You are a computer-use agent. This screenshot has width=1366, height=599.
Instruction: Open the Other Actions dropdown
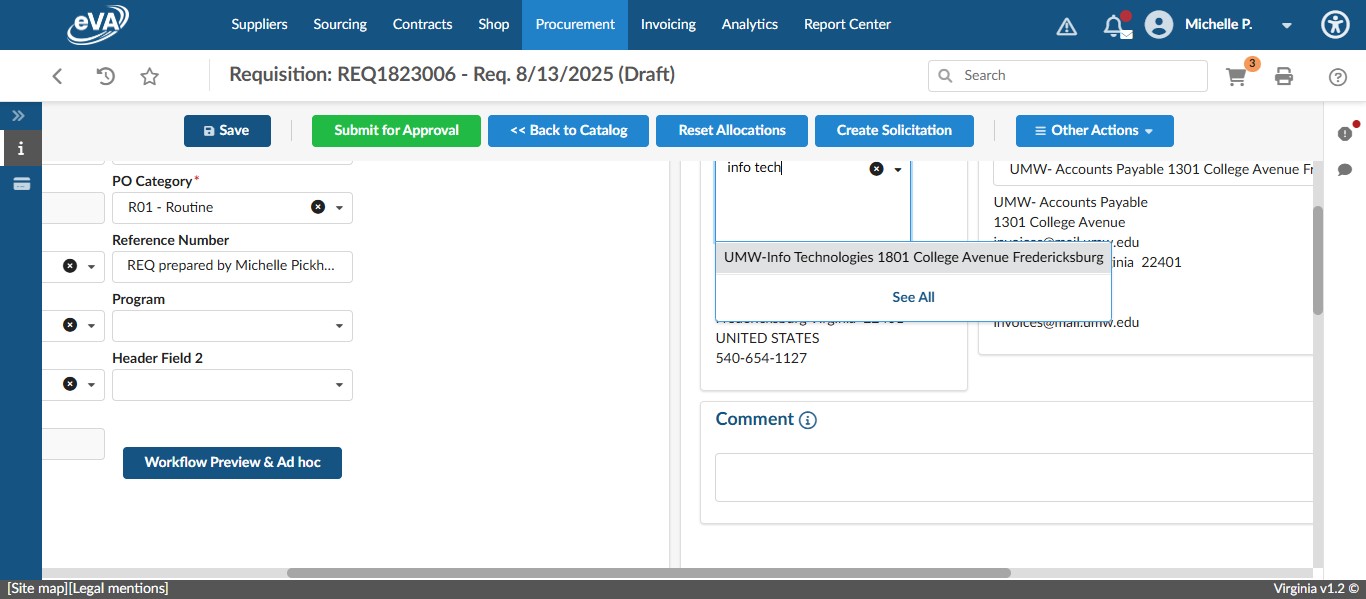point(1094,130)
